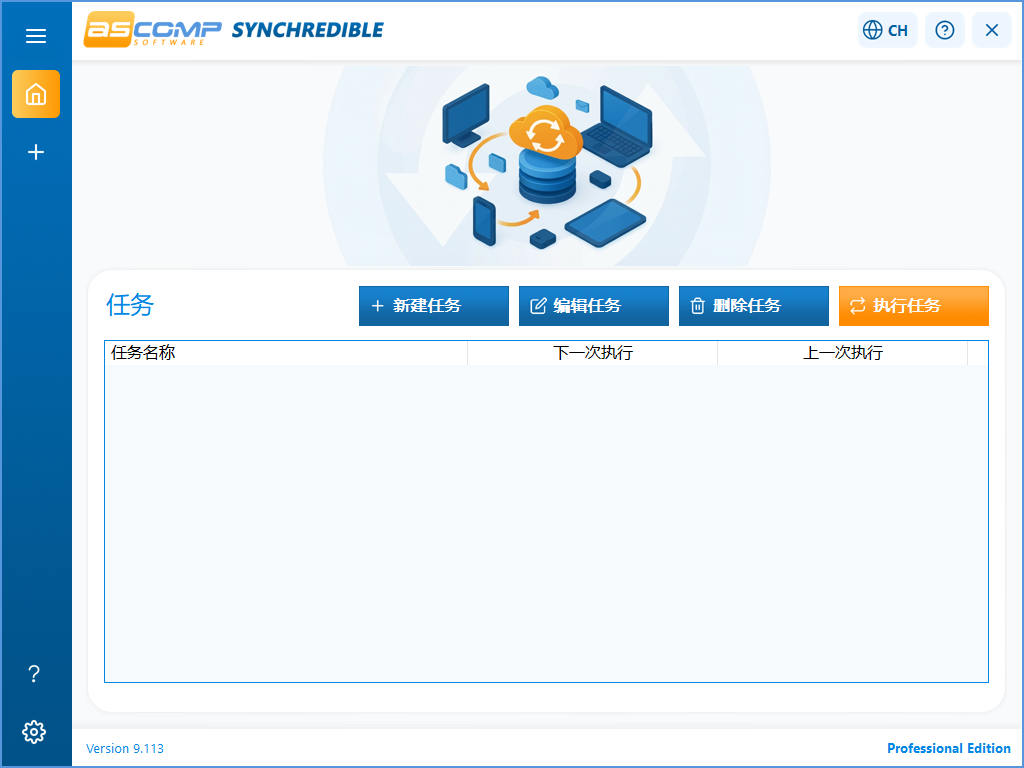The image size is (1024, 768).
Task: Click the trash icon on 删除任务 button
Action: tap(698, 306)
